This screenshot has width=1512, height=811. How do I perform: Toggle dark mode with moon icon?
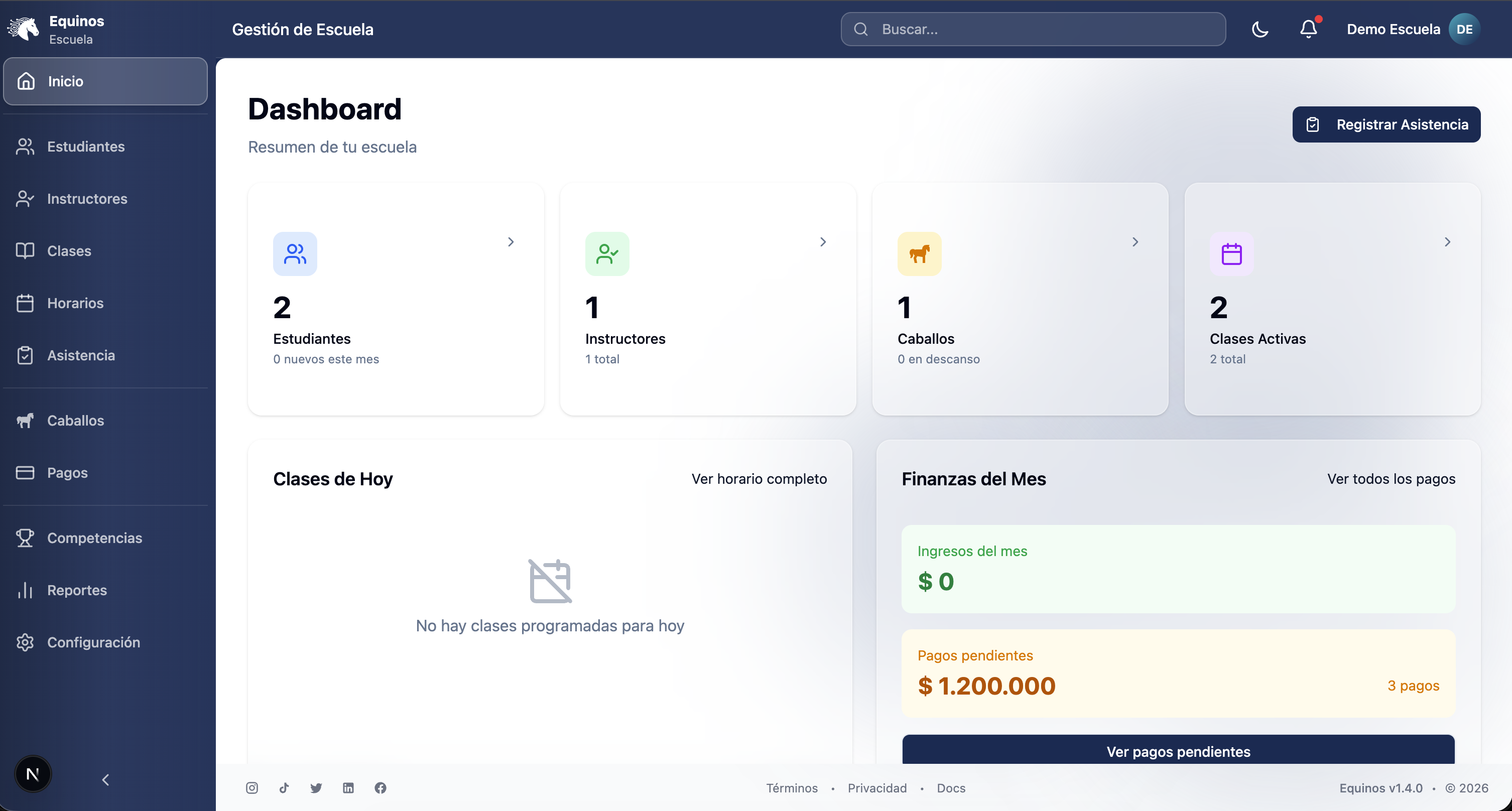coord(1259,29)
